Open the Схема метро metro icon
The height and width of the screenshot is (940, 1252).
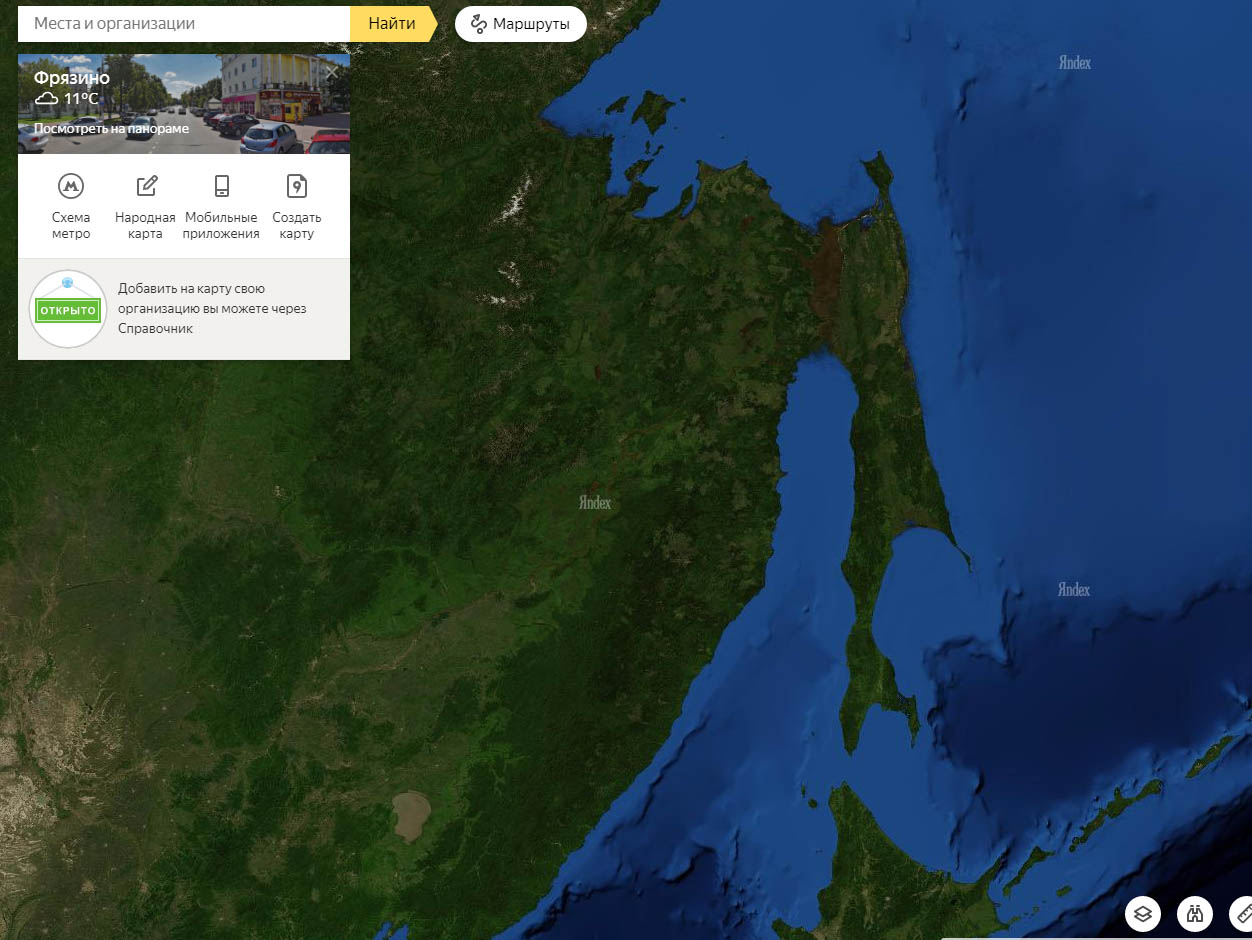[71, 186]
